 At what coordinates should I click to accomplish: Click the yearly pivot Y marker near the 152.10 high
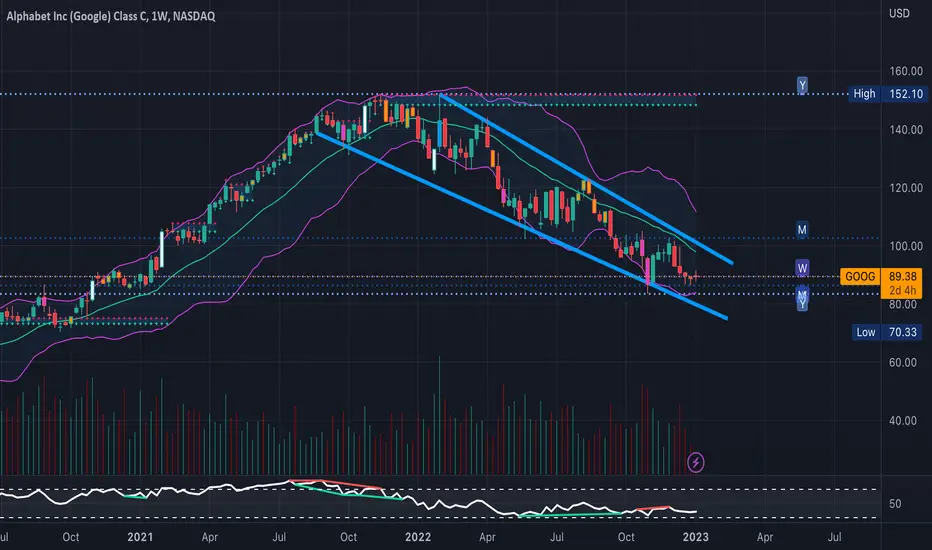tap(802, 86)
